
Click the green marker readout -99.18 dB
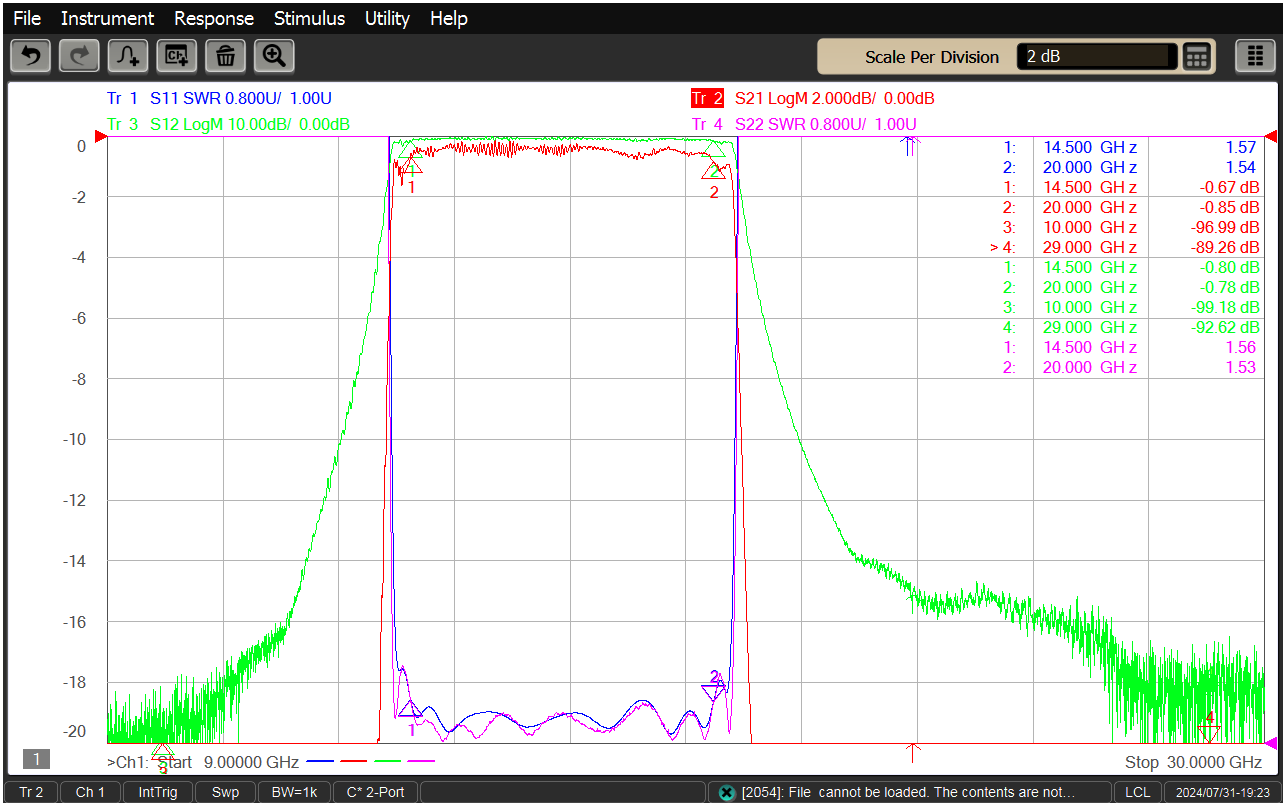tap(1226, 307)
